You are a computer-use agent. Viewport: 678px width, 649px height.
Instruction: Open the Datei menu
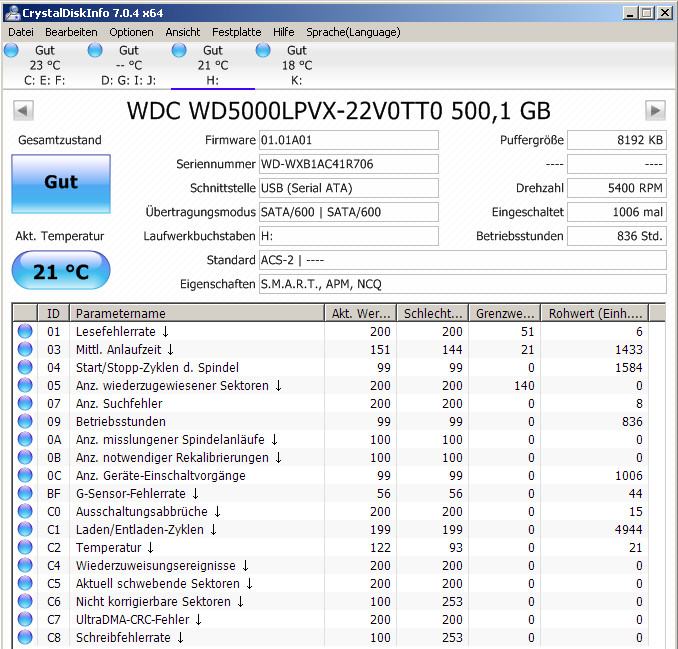21,32
